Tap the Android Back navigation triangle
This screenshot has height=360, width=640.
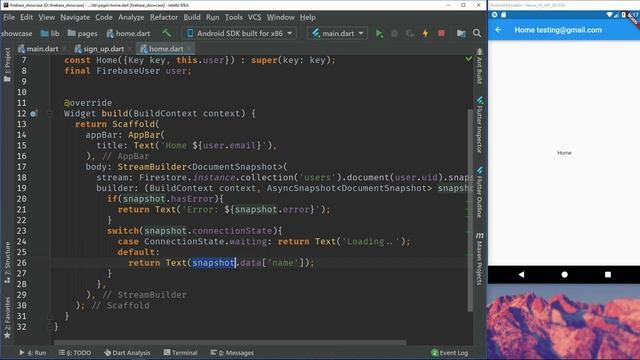coord(521,275)
